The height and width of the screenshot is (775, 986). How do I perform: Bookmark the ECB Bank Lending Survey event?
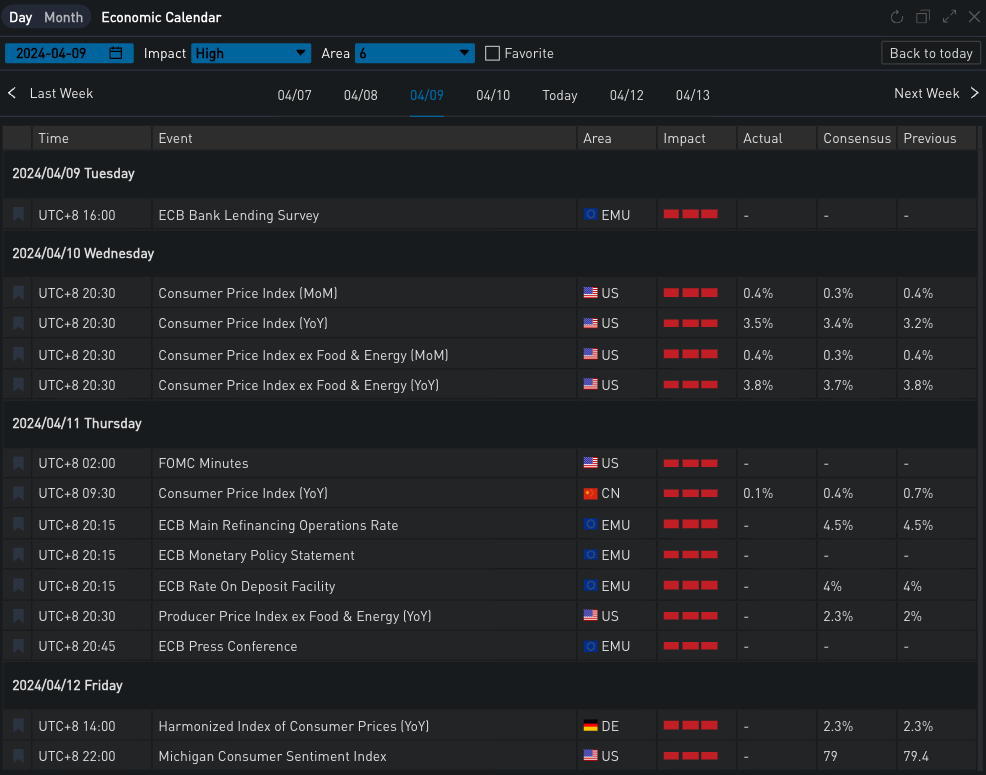18,215
